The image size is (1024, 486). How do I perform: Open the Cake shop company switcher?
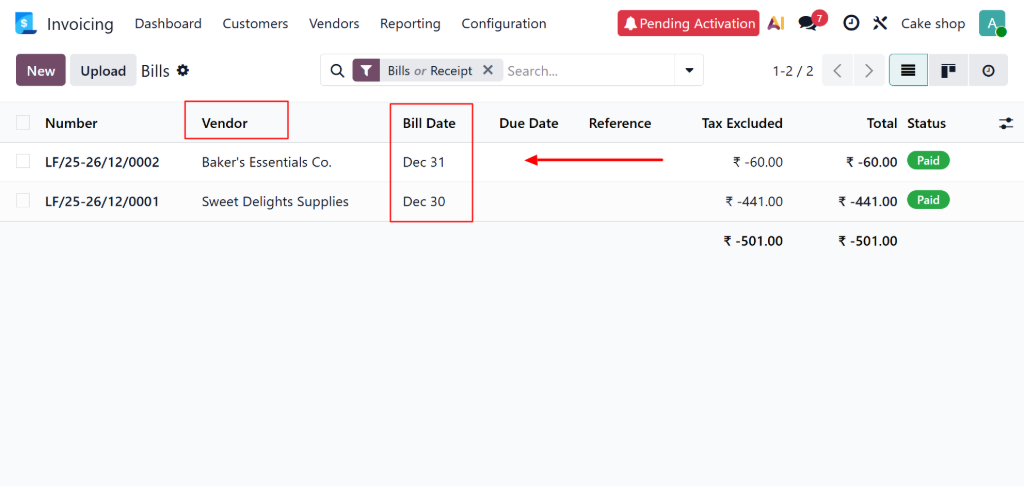tap(933, 23)
